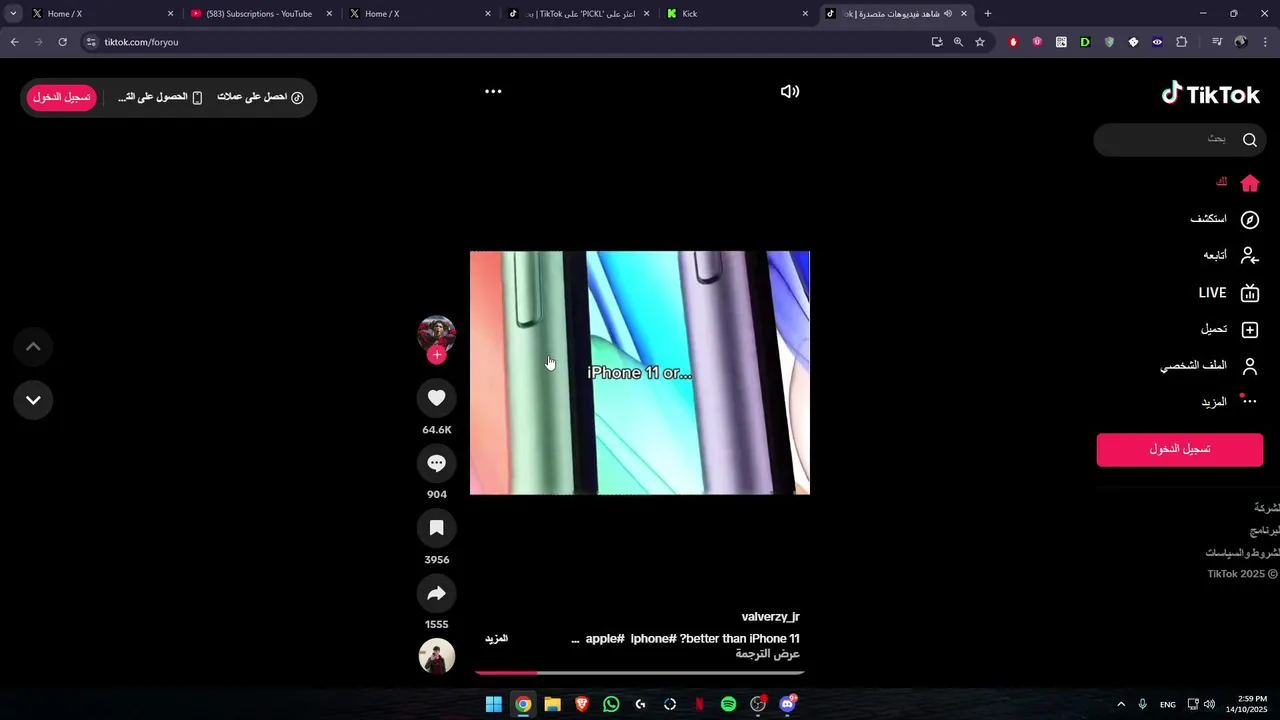View site information icon in the address bar
Screen dimensions: 1280x720
point(91,42)
